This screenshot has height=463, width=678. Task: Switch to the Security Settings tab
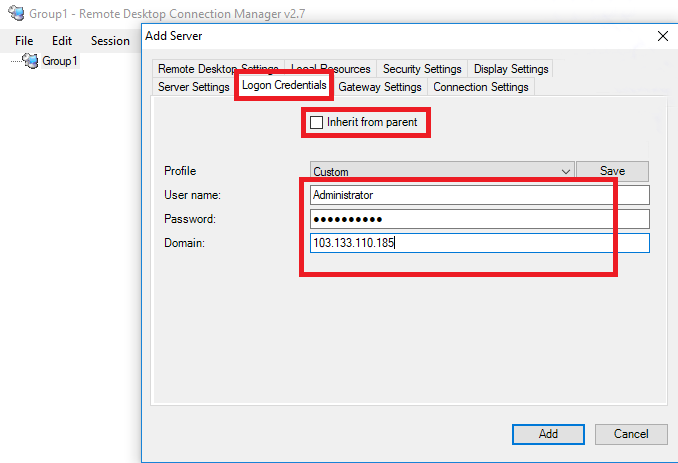point(422,69)
